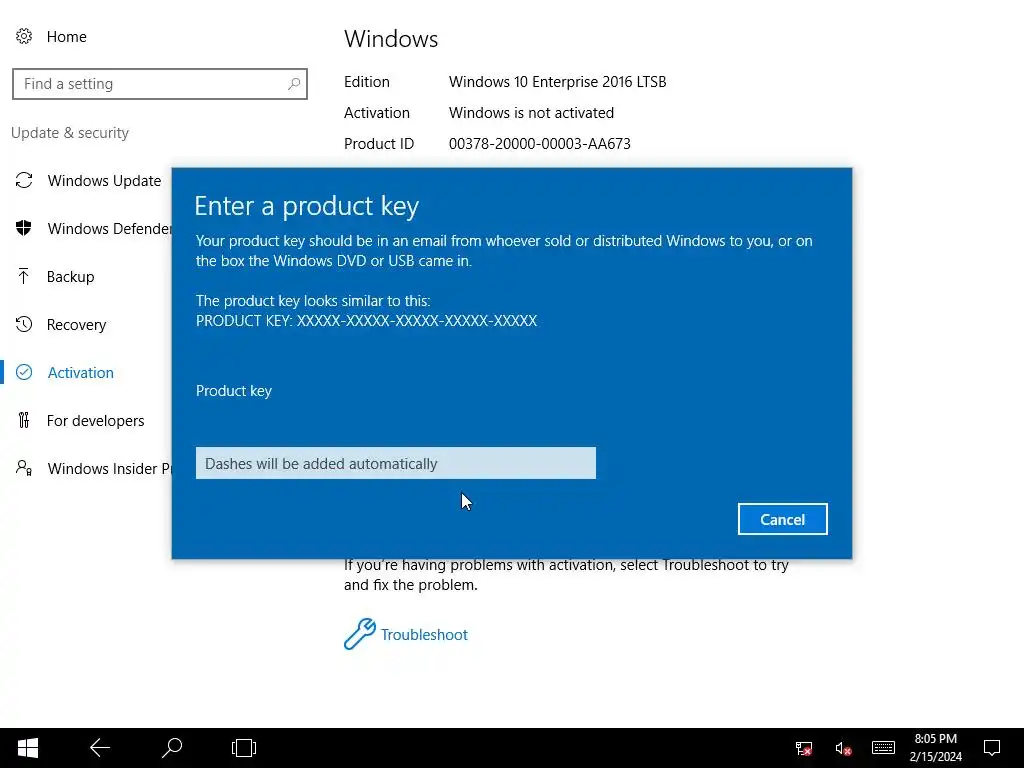The width and height of the screenshot is (1024, 768).
Task: Click the Windows 10 Enterprise 2016 LTSB text
Action: tap(557, 82)
